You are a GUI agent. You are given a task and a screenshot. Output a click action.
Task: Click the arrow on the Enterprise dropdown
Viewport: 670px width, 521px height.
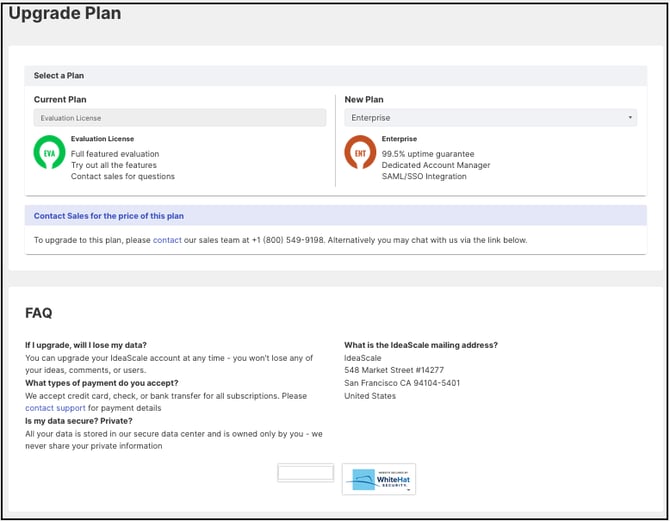point(630,118)
